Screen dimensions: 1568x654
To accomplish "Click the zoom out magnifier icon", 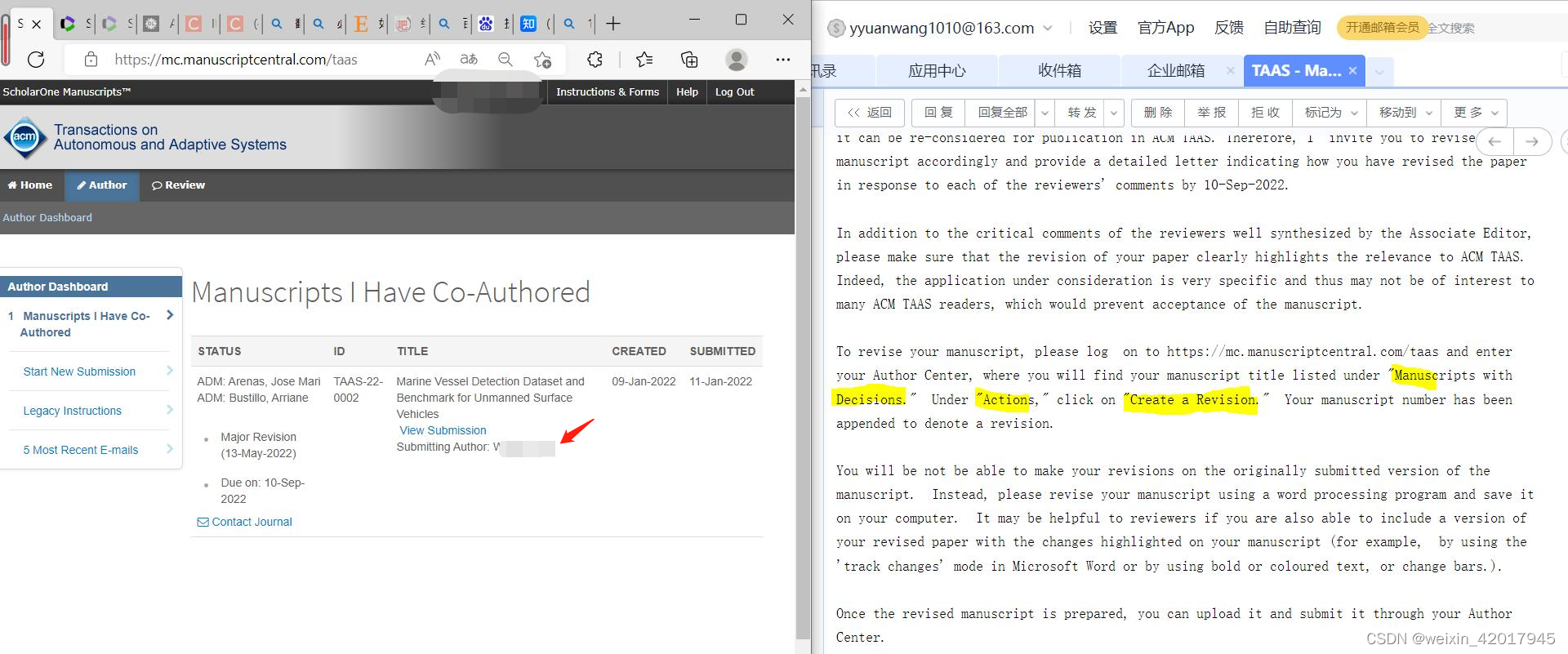I will (x=506, y=59).
